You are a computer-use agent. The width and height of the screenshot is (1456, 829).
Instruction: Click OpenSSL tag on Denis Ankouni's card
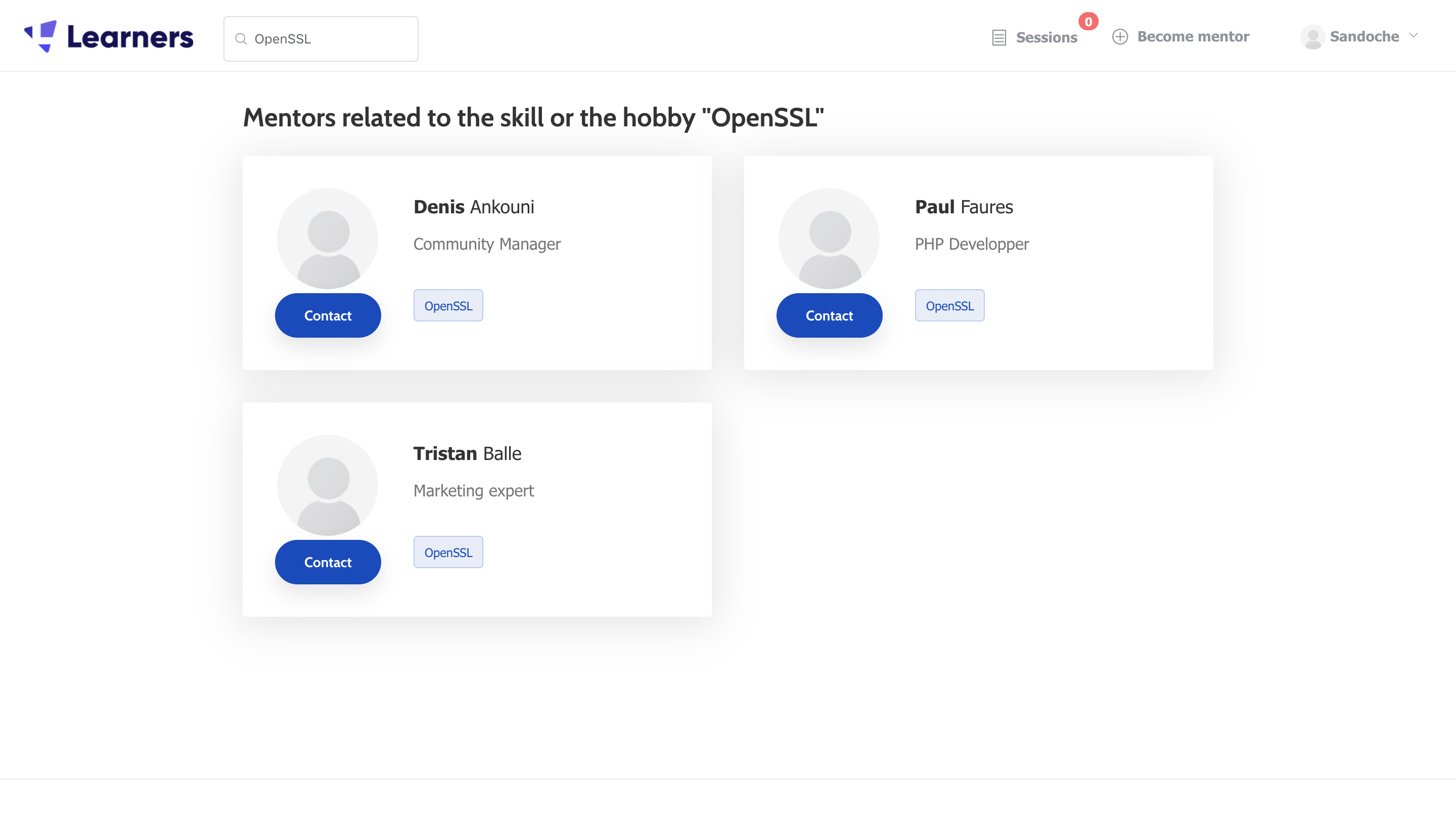pyautogui.click(x=448, y=306)
